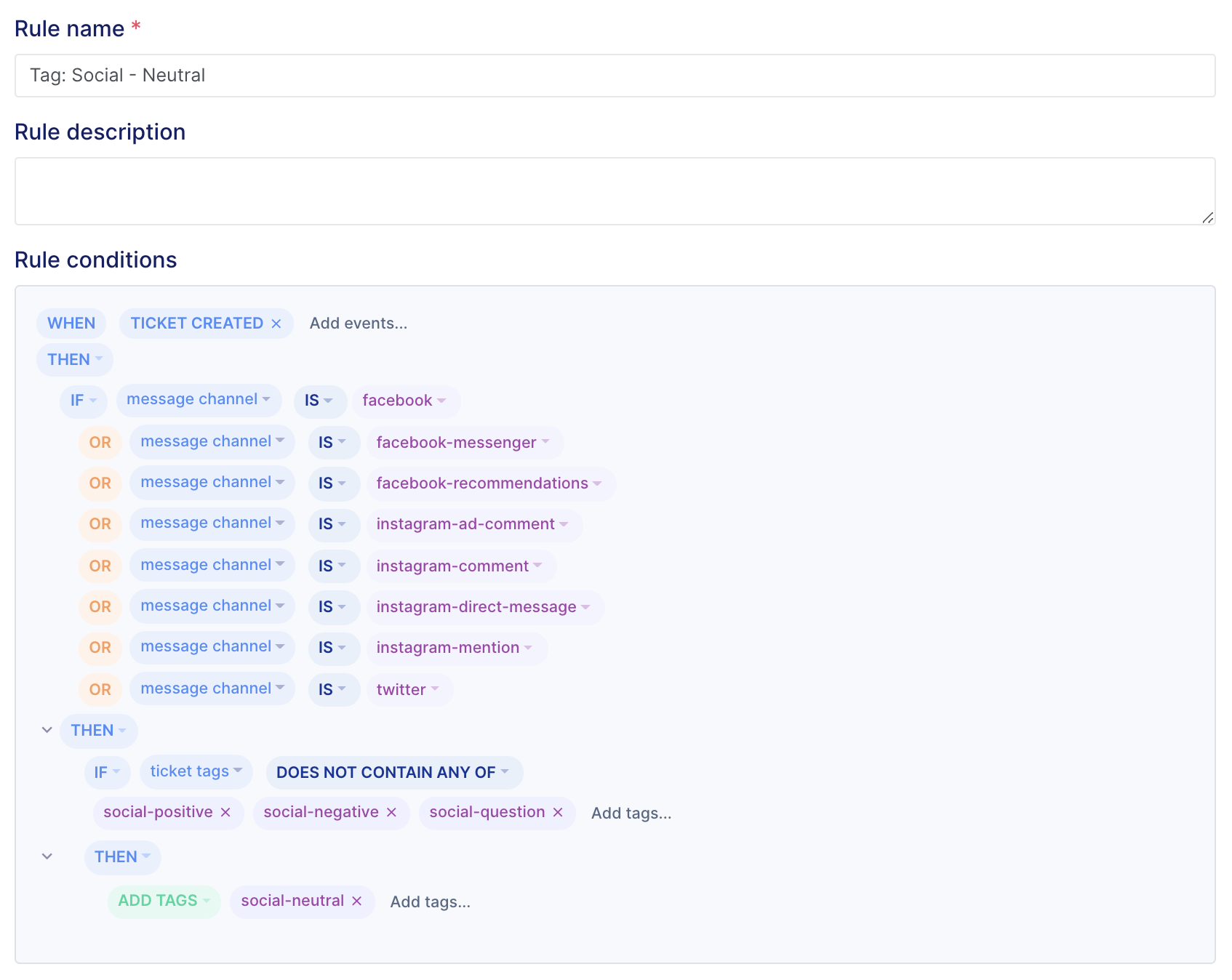Open the instagram-ad-comment value dropdown
This screenshot has width=1232, height=980.
(x=473, y=524)
